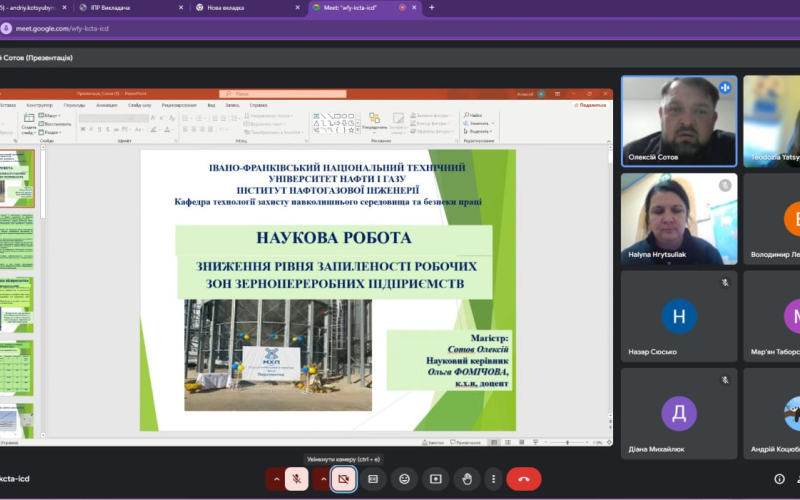Image resolution: width=800 pixels, height=500 pixels.
Task: Toggle underline formatting in PowerPoint ribbon
Action: [99, 130]
